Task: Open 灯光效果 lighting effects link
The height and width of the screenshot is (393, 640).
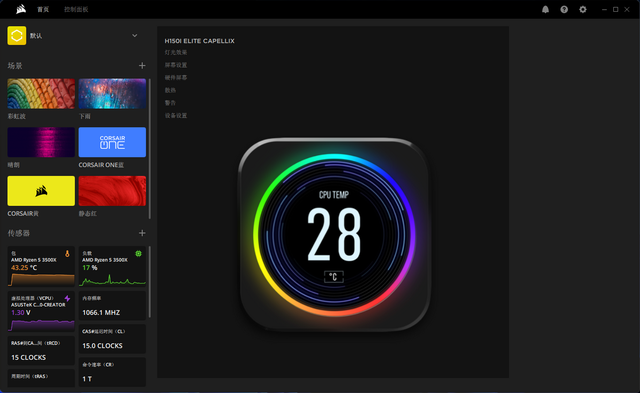Action: coord(176,52)
